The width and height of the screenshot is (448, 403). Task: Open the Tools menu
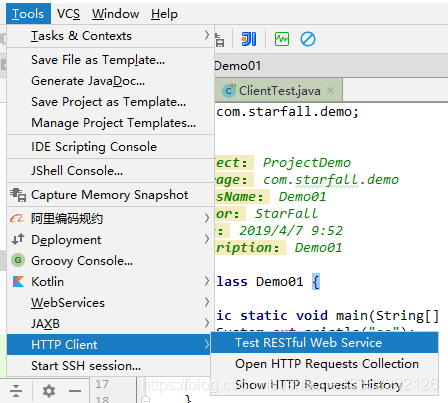point(28,14)
